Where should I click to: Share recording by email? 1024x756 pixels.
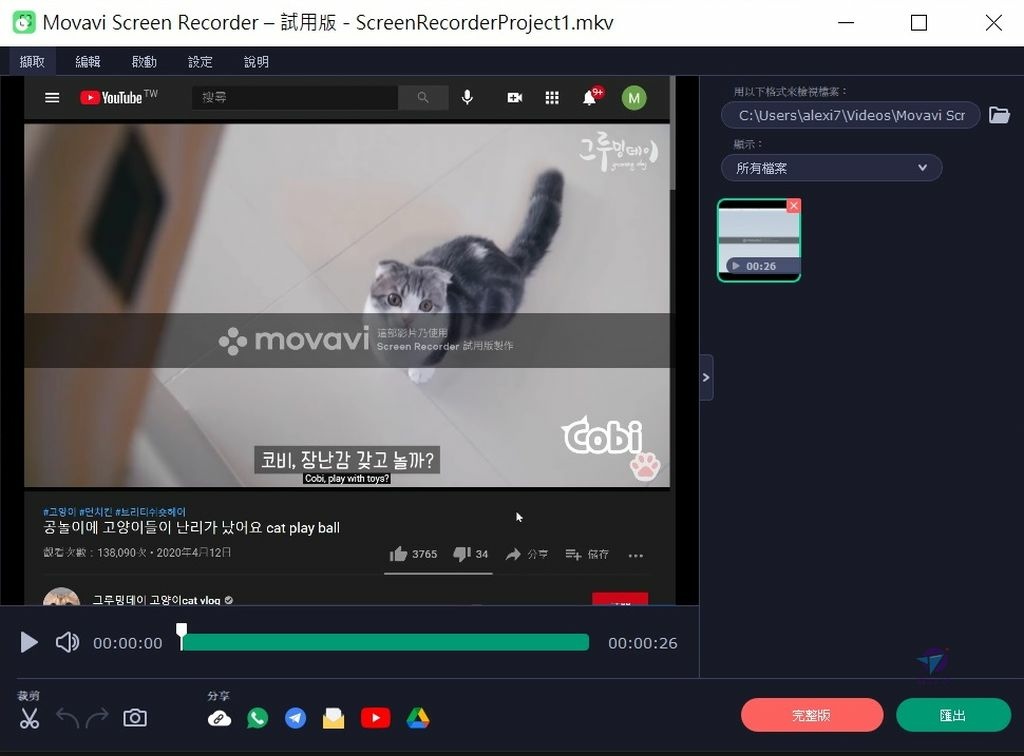coord(333,718)
